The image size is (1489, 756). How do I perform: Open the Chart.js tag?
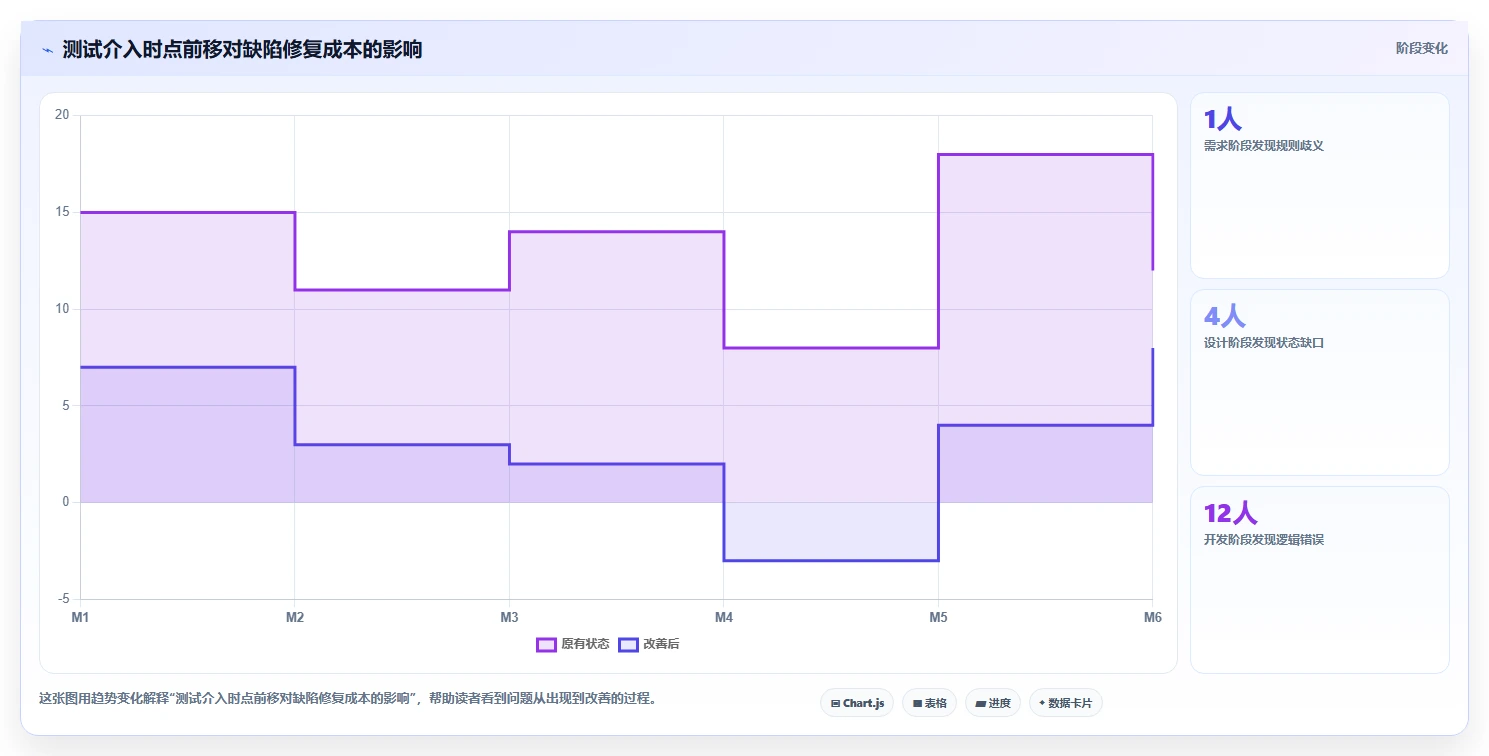coord(857,703)
